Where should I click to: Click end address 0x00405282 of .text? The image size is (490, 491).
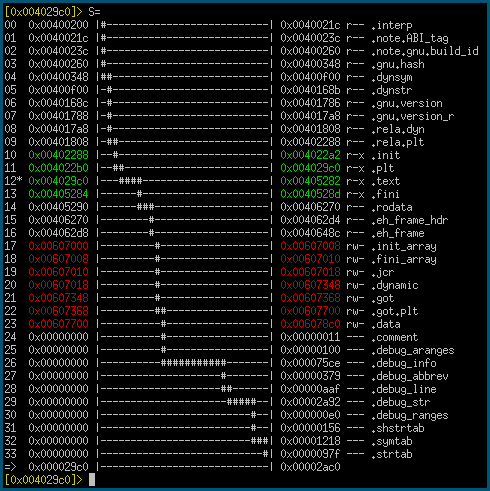click(x=310, y=181)
